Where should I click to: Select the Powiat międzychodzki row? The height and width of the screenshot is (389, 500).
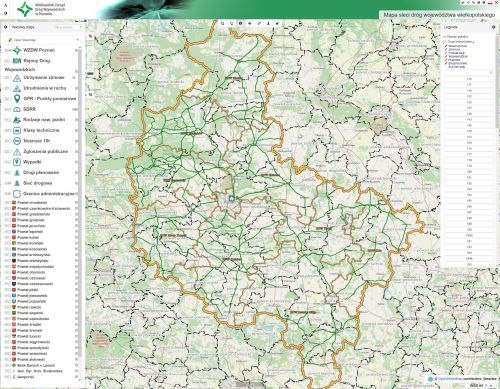(x=41, y=267)
